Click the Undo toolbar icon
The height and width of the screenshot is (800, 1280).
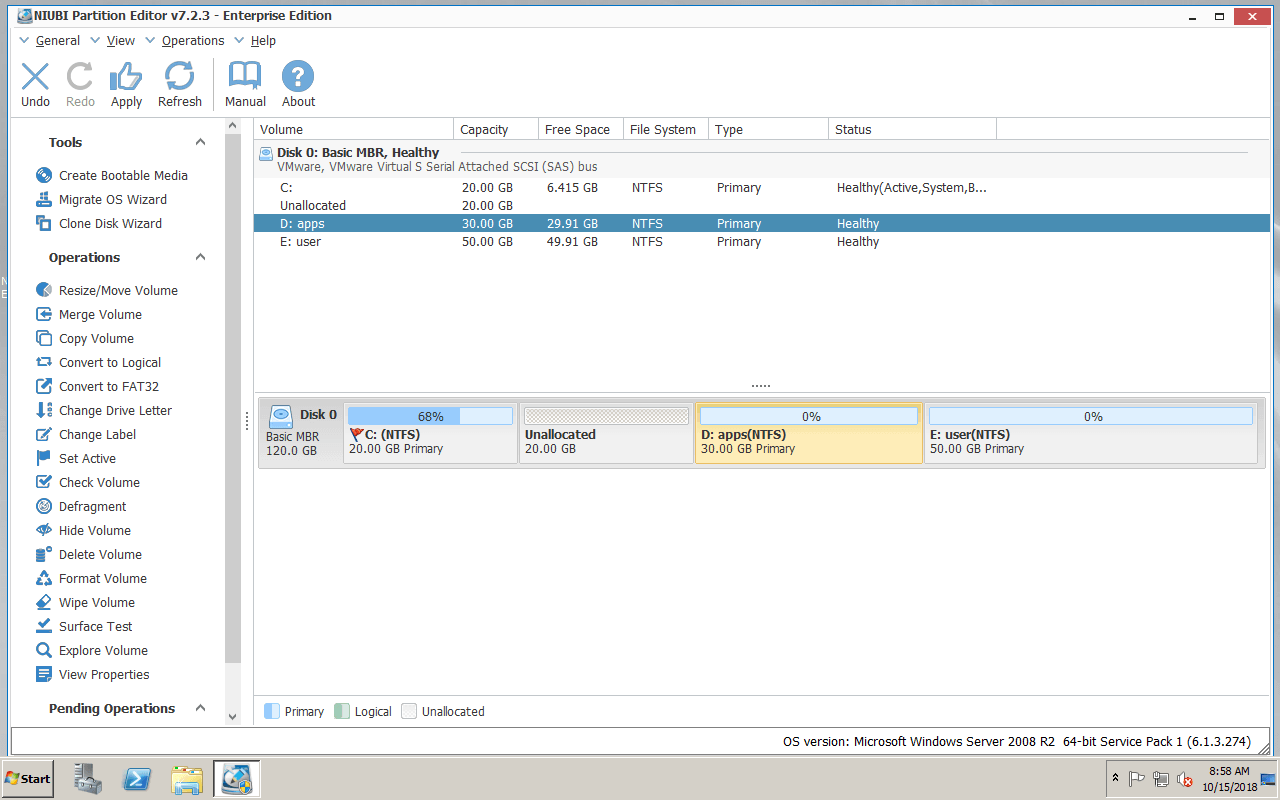tap(35, 84)
